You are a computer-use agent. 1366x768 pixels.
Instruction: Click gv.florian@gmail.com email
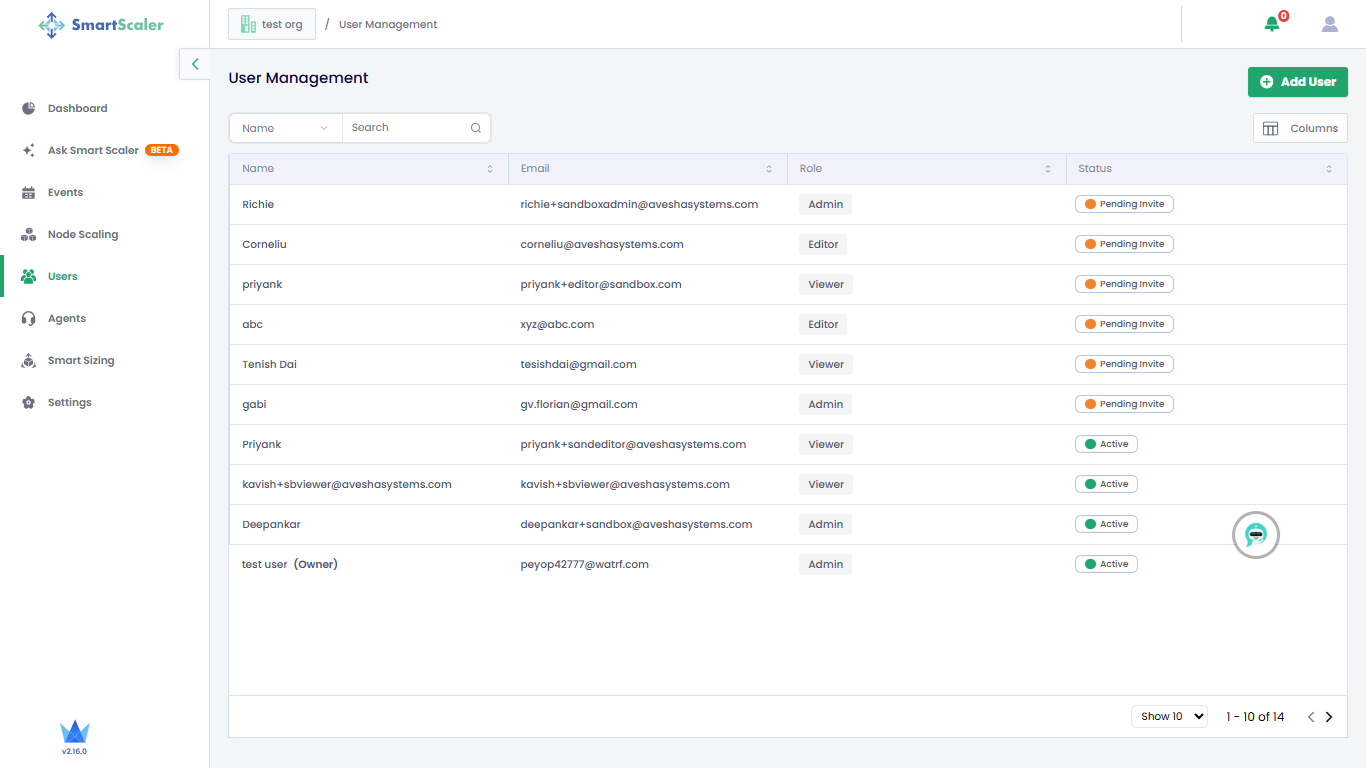point(579,404)
